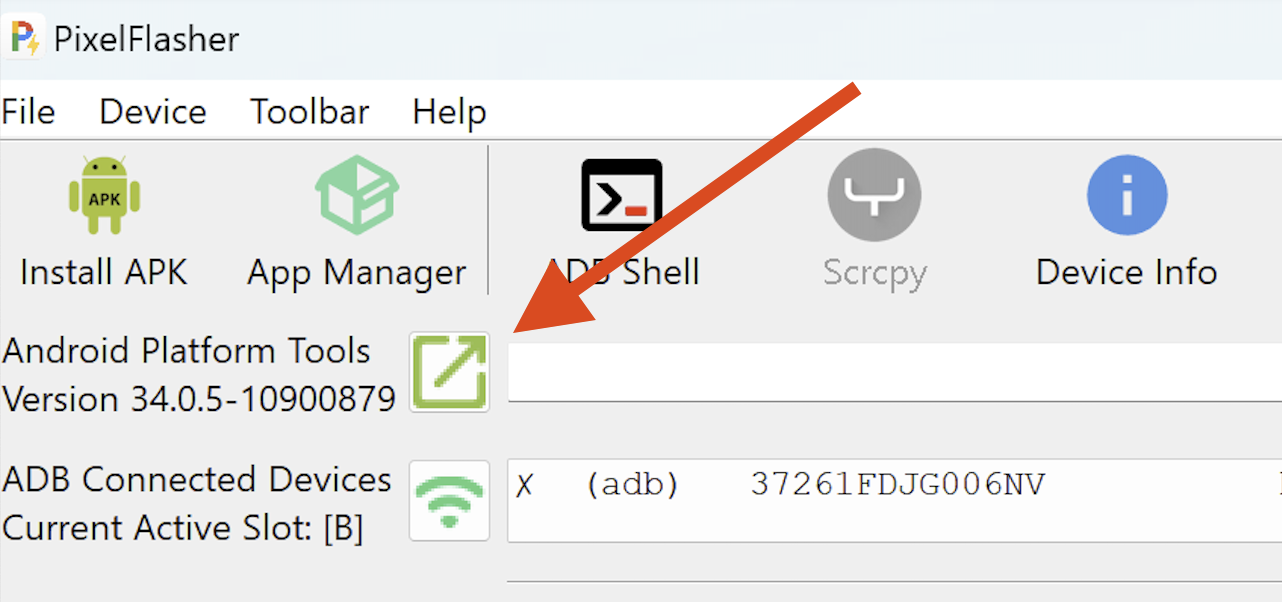This screenshot has width=1282, height=602.
Task: Open Device Info blue circle icon
Action: point(1127,195)
